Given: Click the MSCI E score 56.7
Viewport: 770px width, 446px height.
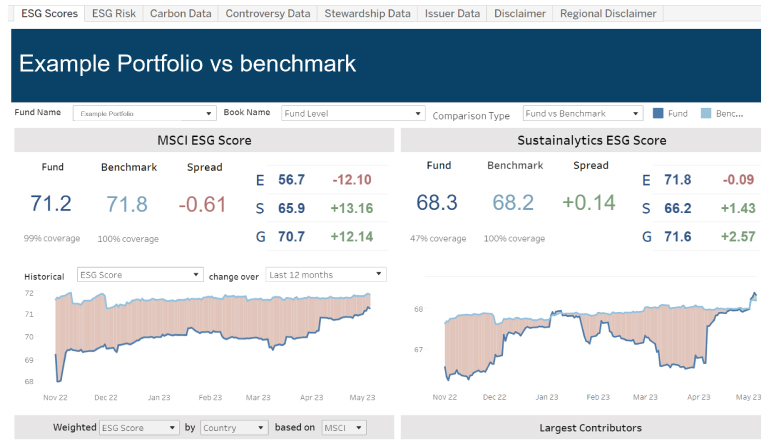Looking at the screenshot, I should click(x=291, y=180).
